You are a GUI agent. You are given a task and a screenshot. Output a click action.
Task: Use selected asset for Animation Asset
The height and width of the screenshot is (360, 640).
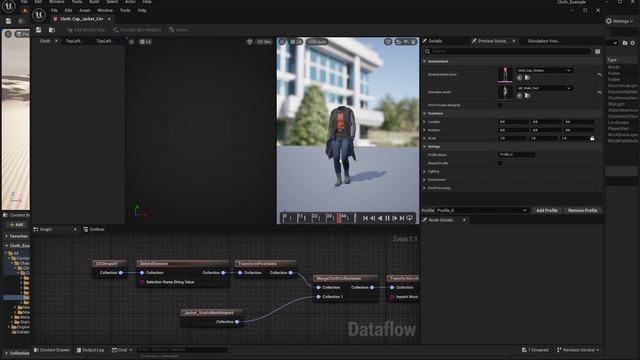pyautogui.click(x=520, y=96)
